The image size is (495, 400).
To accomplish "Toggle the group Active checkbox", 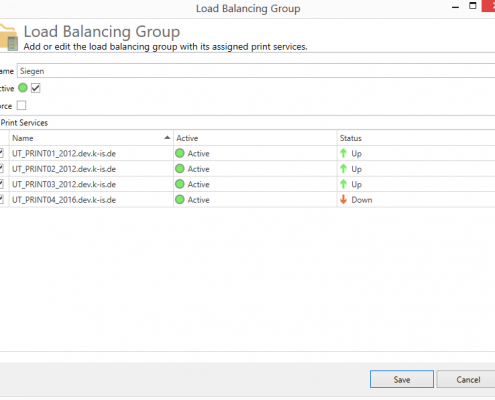I will click(35, 88).
